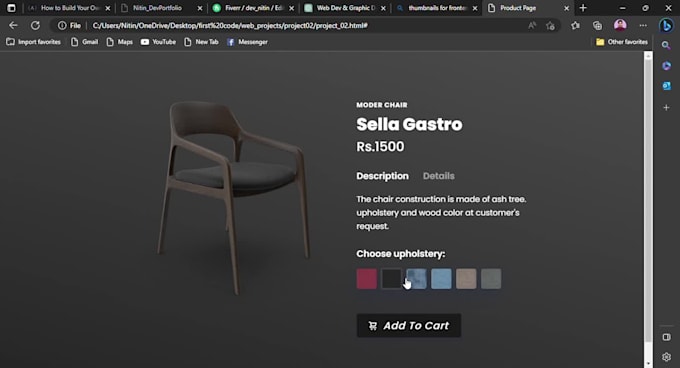Click the sidebar search magnifier icon
The image size is (680, 368).
tap(666, 45)
